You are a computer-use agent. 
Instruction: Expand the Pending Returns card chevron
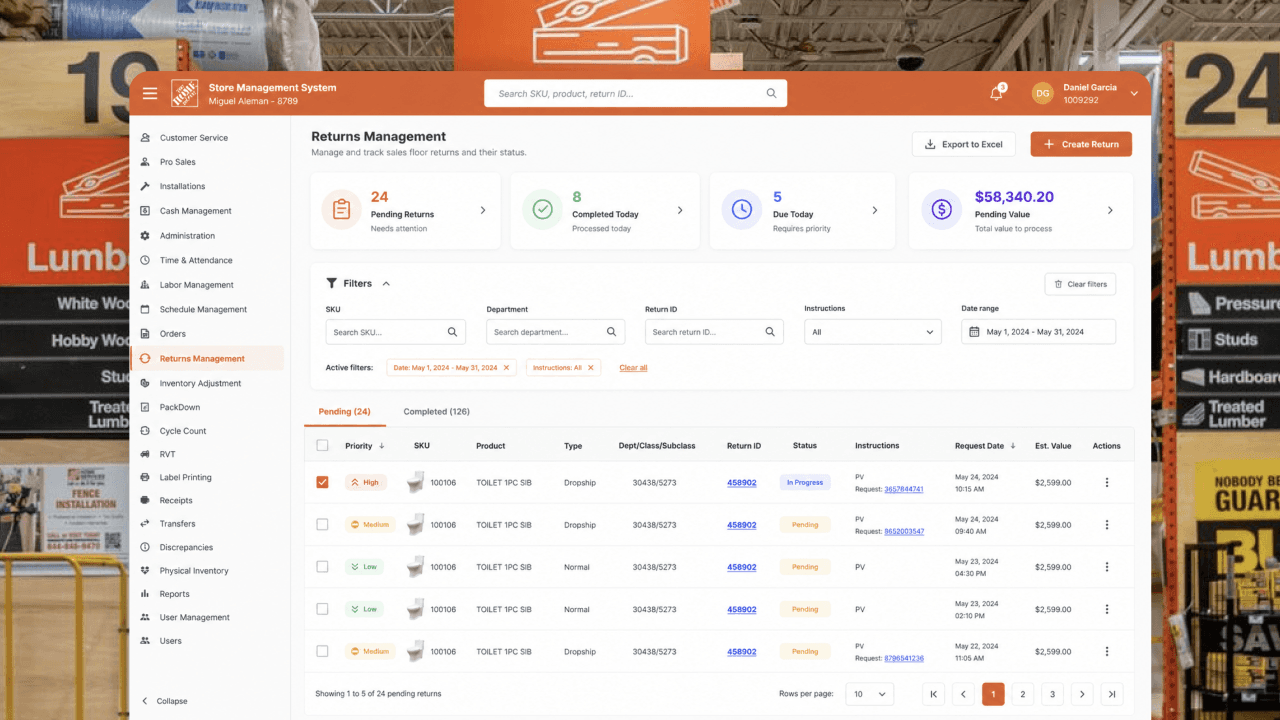click(x=483, y=210)
